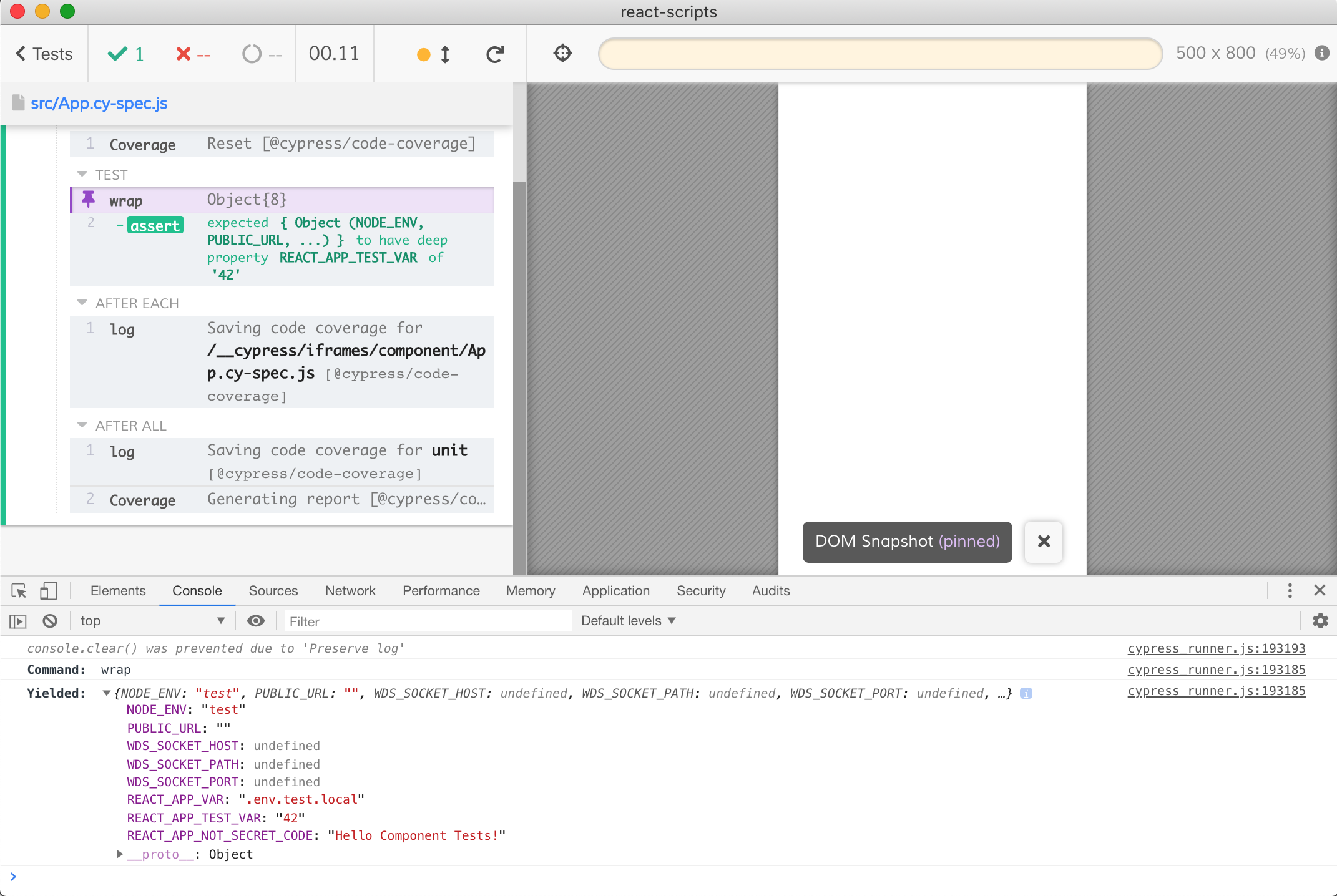The height and width of the screenshot is (896, 1337).
Task: Click the console prompt arrow to focus input
Action: [x=13, y=877]
